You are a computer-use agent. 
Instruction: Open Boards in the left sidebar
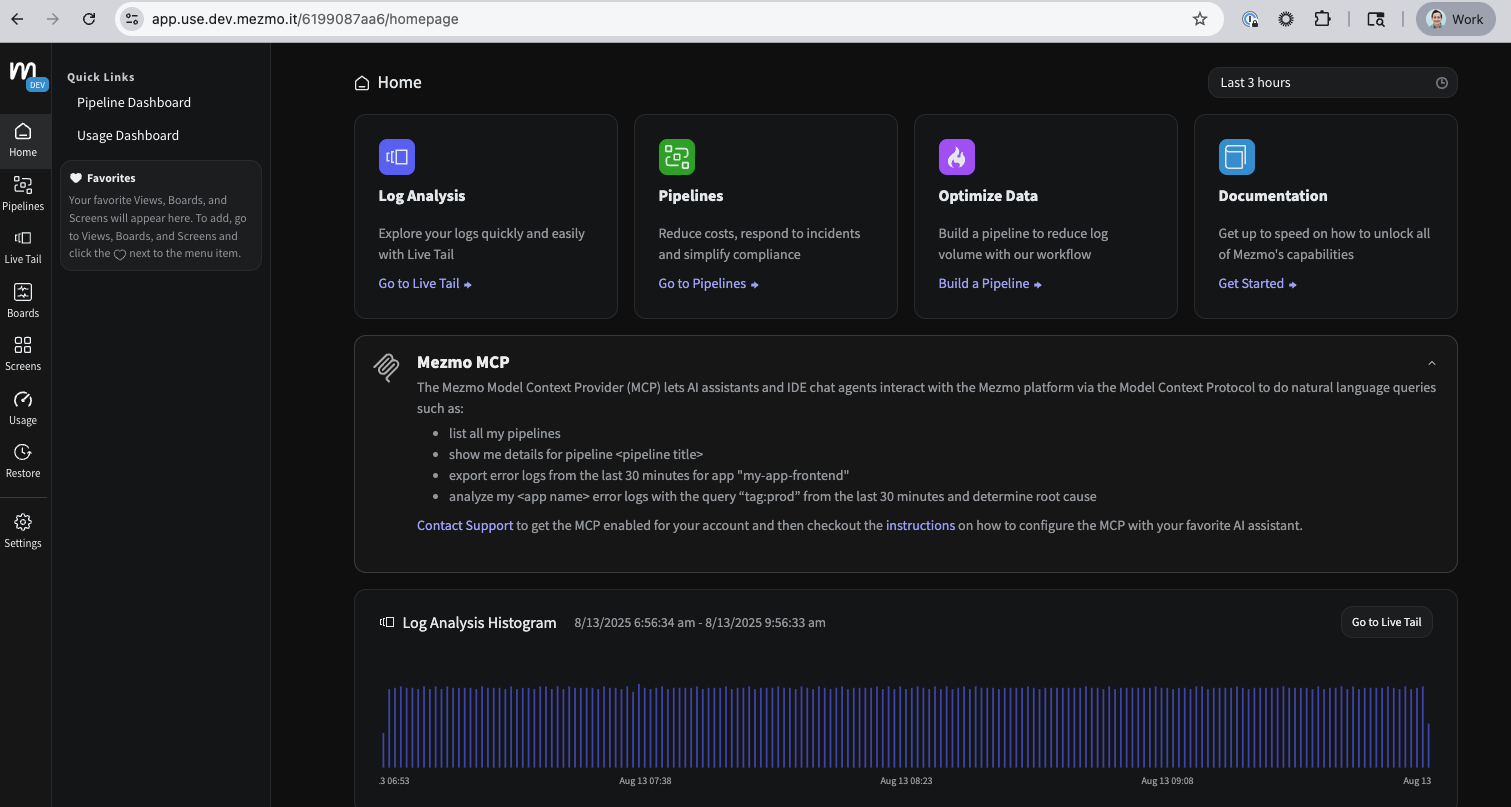click(x=23, y=300)
